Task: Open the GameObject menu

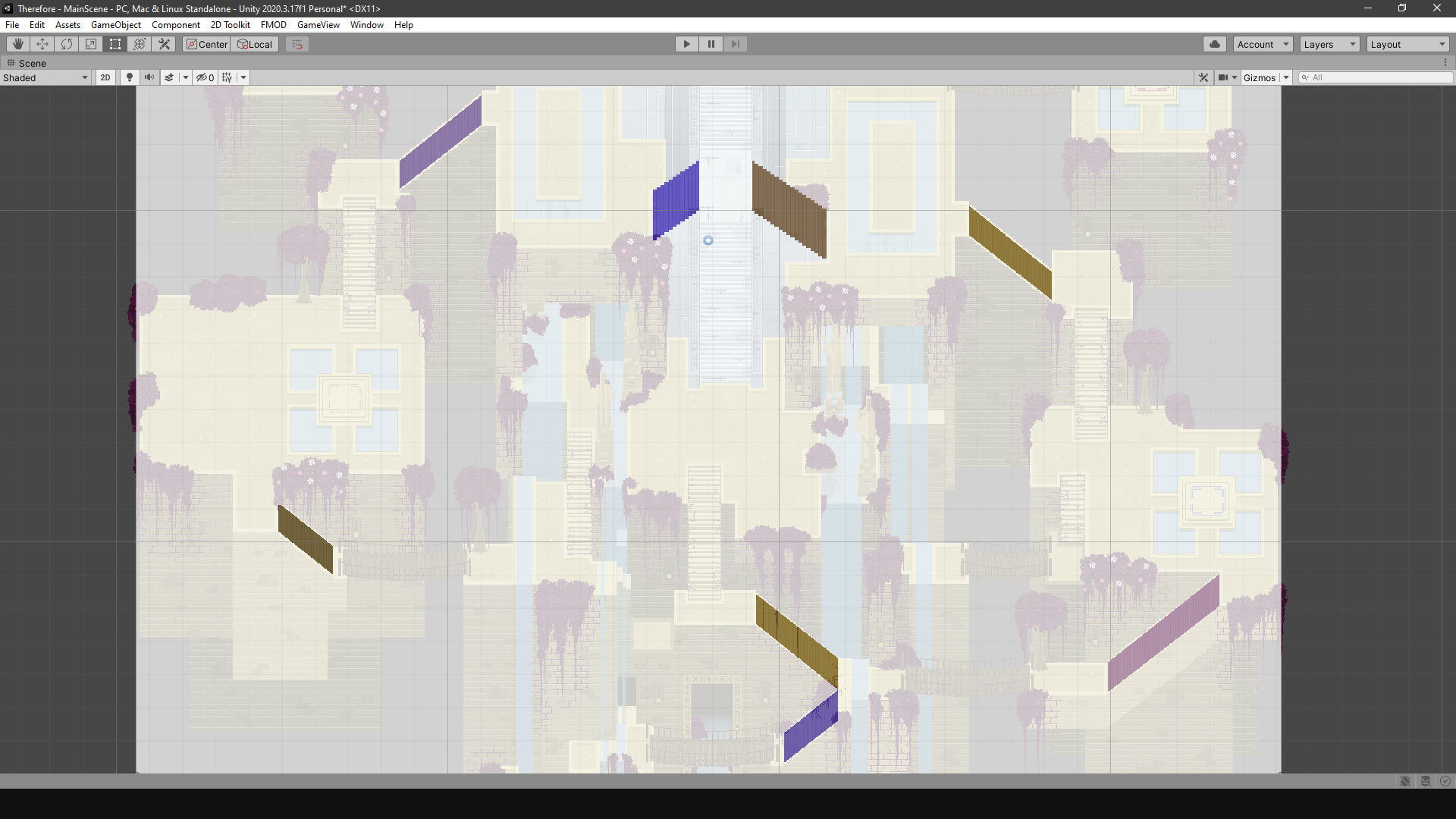Action: coord(115,25)
